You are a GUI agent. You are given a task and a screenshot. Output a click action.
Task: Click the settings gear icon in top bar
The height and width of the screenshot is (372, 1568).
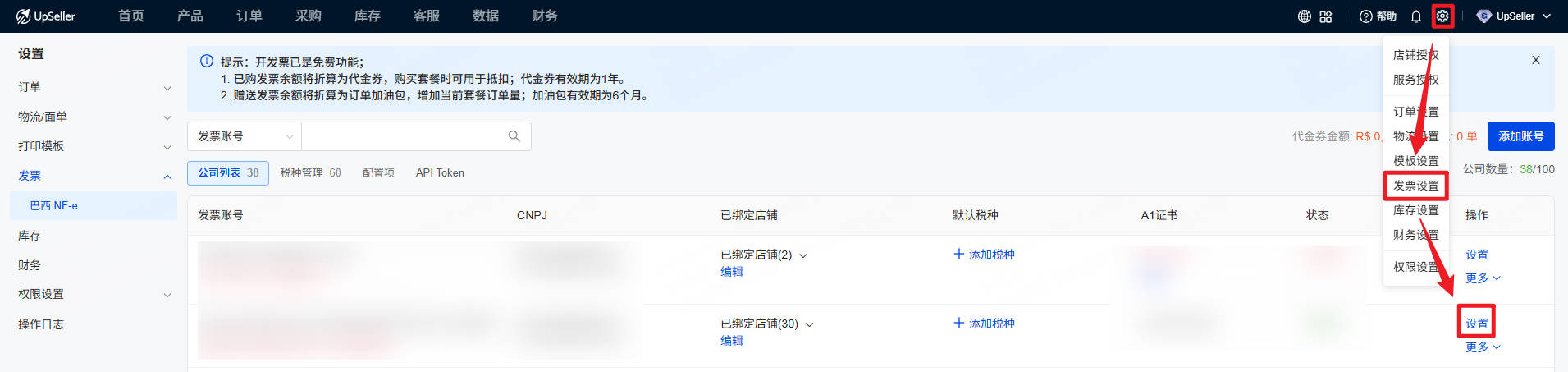(1442, 16)
